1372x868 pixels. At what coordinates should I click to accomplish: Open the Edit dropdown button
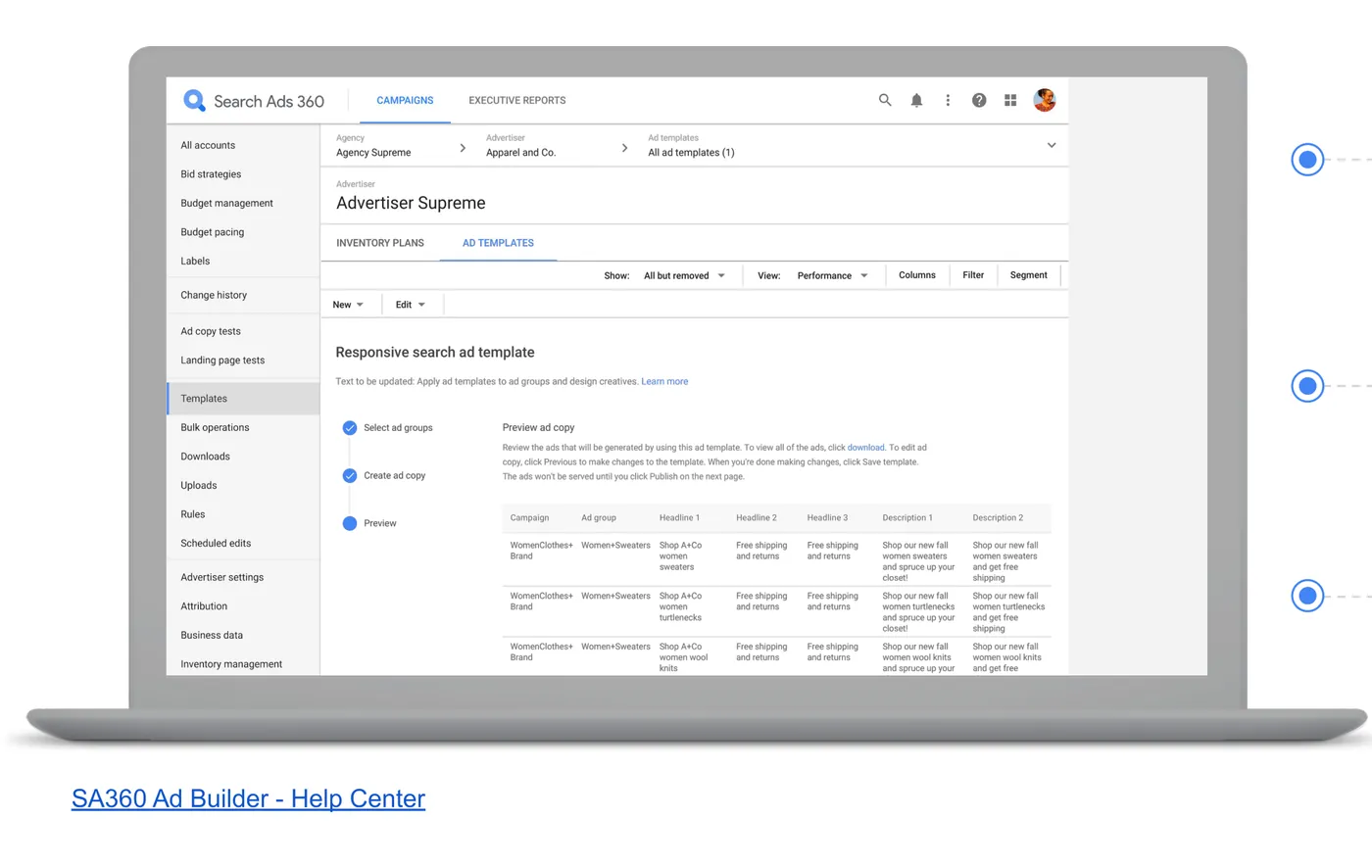411,305
